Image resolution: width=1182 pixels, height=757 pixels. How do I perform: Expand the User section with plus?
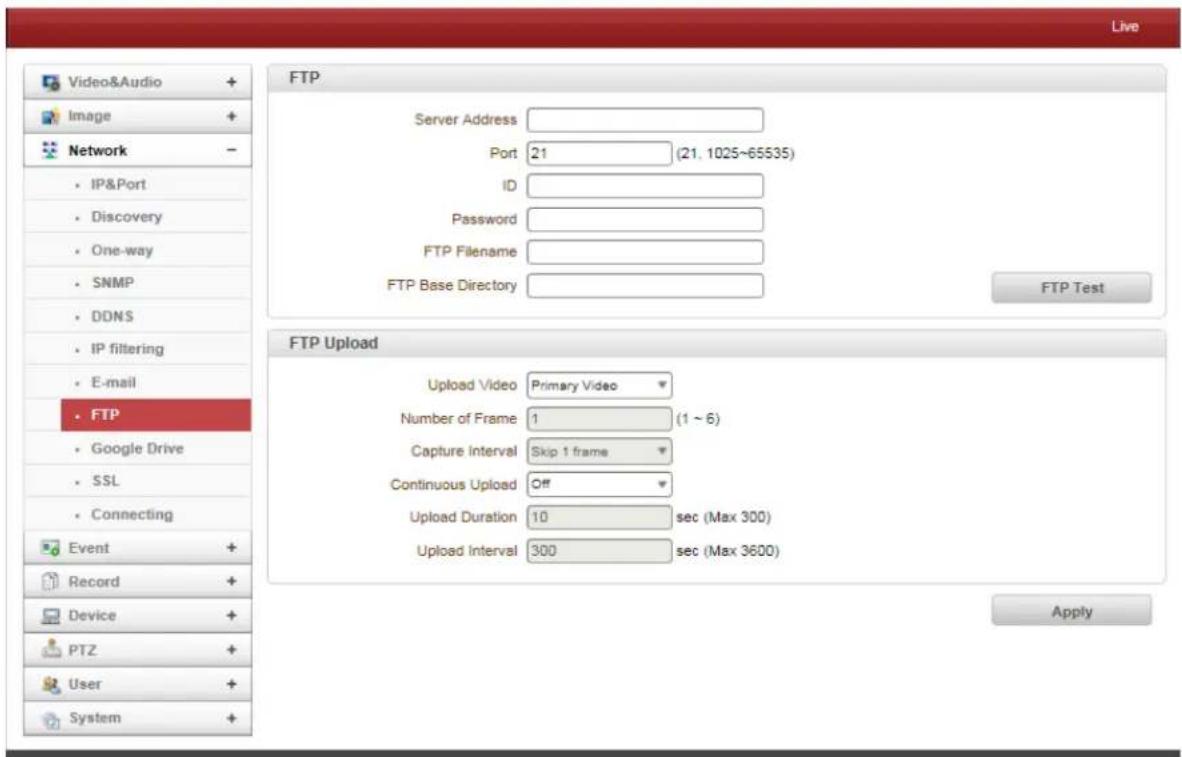pos(231,685)
